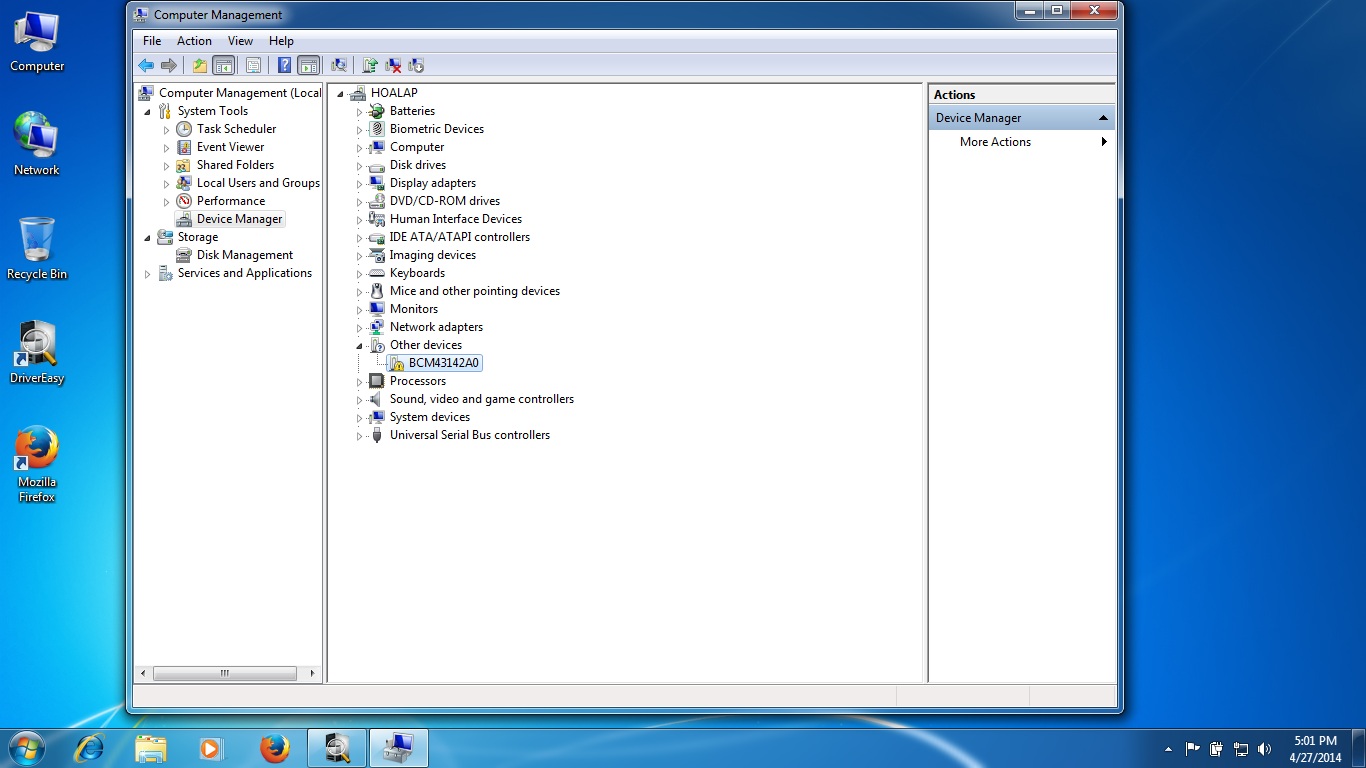
Task: Toggle Show/Hide Action Pane button
Action: click(x=309, y=66)
